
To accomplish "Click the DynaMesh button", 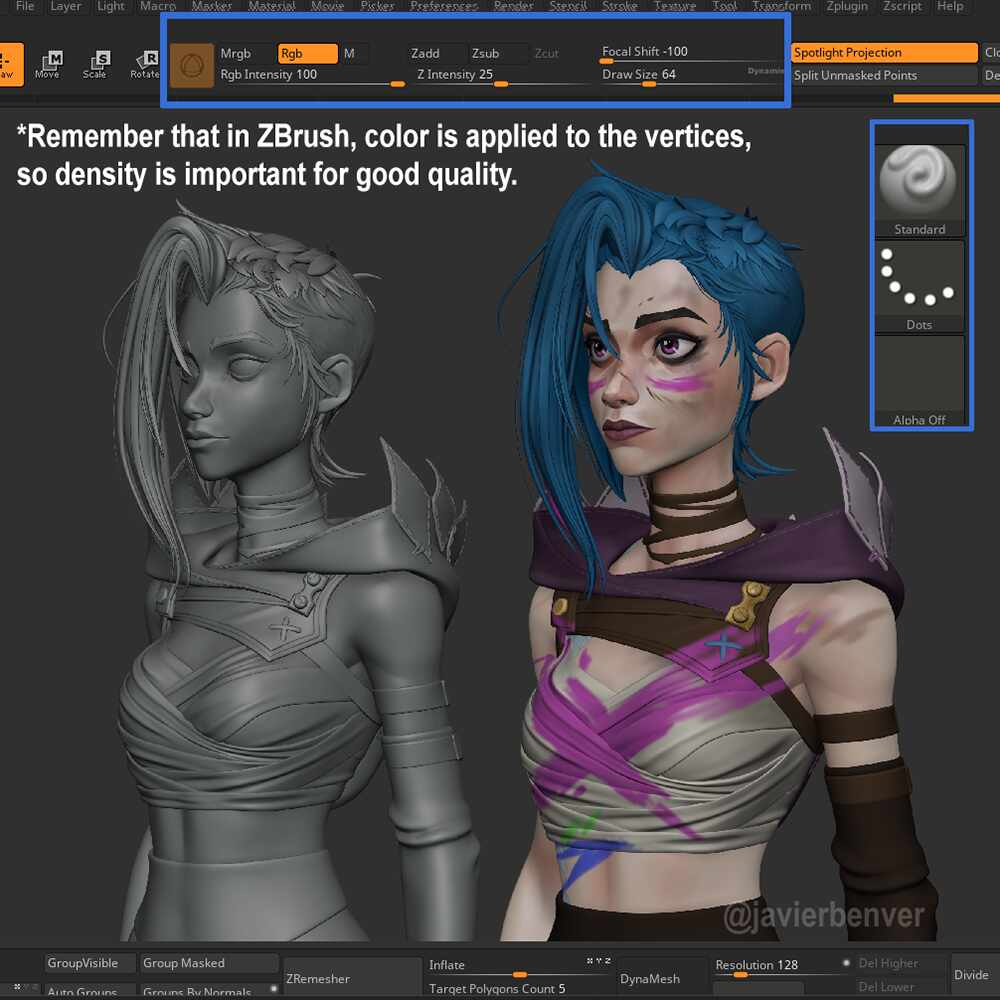I will point(661,978).
